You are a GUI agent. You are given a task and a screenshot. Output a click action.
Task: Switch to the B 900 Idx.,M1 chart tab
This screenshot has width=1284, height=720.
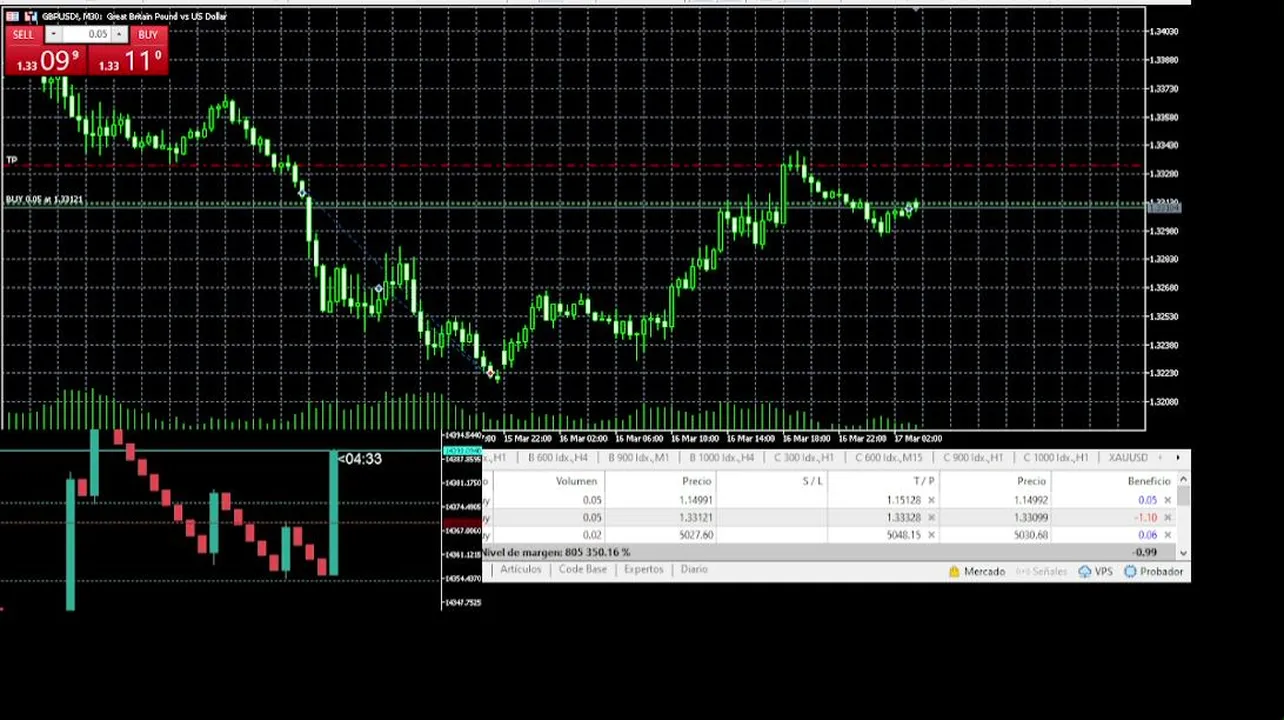tap(637, 458)
